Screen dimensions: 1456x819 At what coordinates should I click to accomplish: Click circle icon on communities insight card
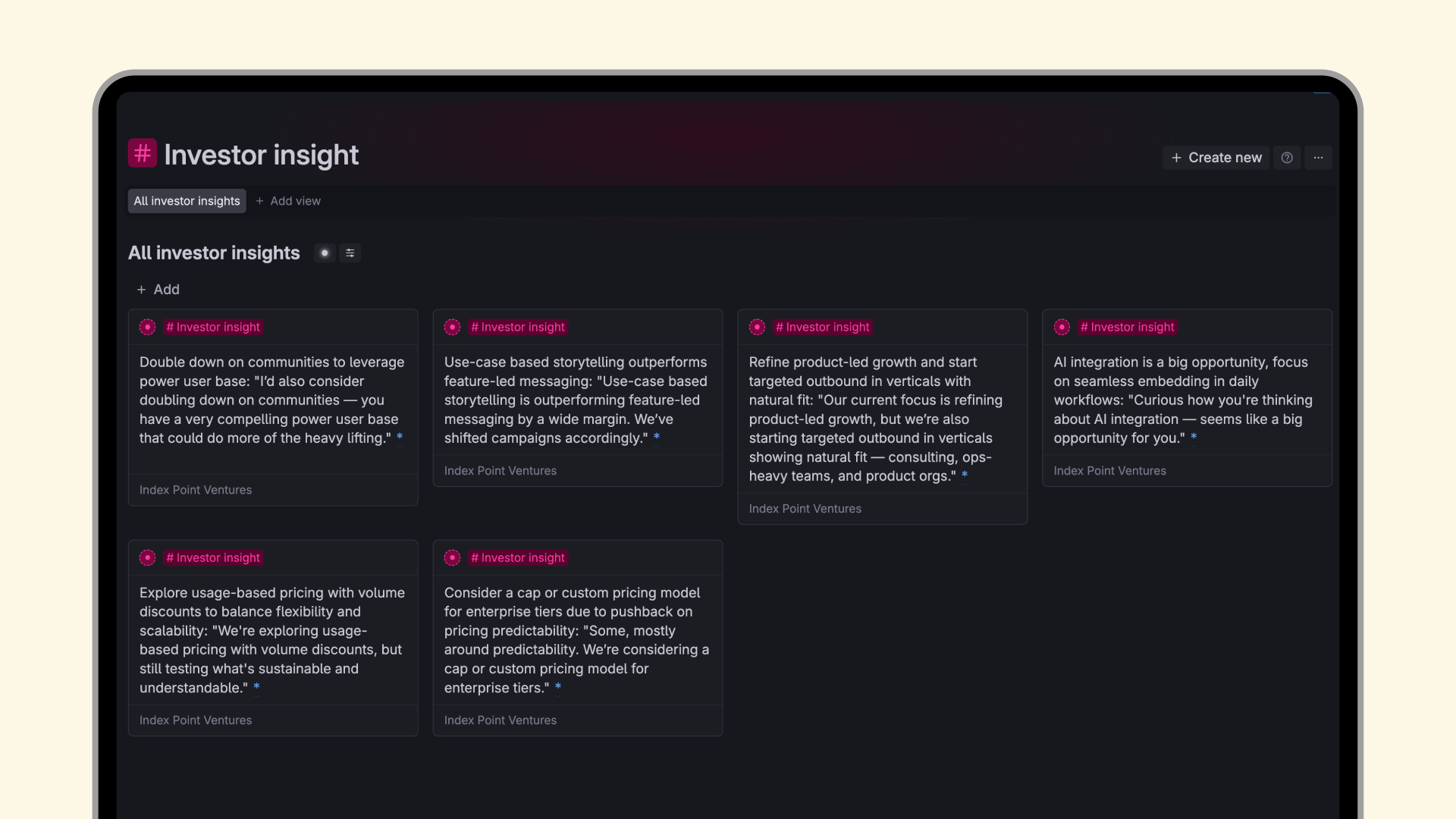click(148, 327)
